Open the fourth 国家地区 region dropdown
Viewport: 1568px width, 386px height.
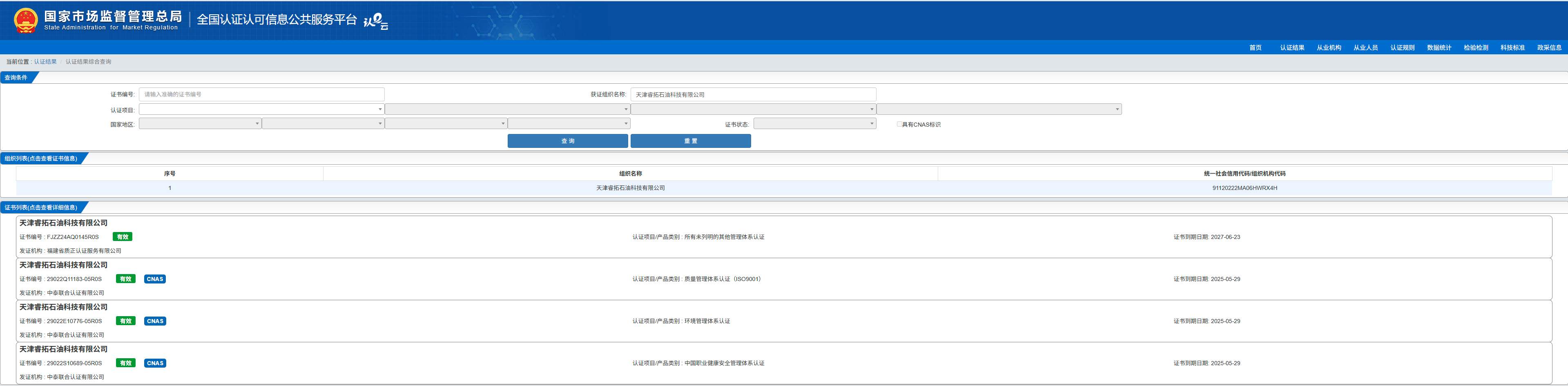569,124
